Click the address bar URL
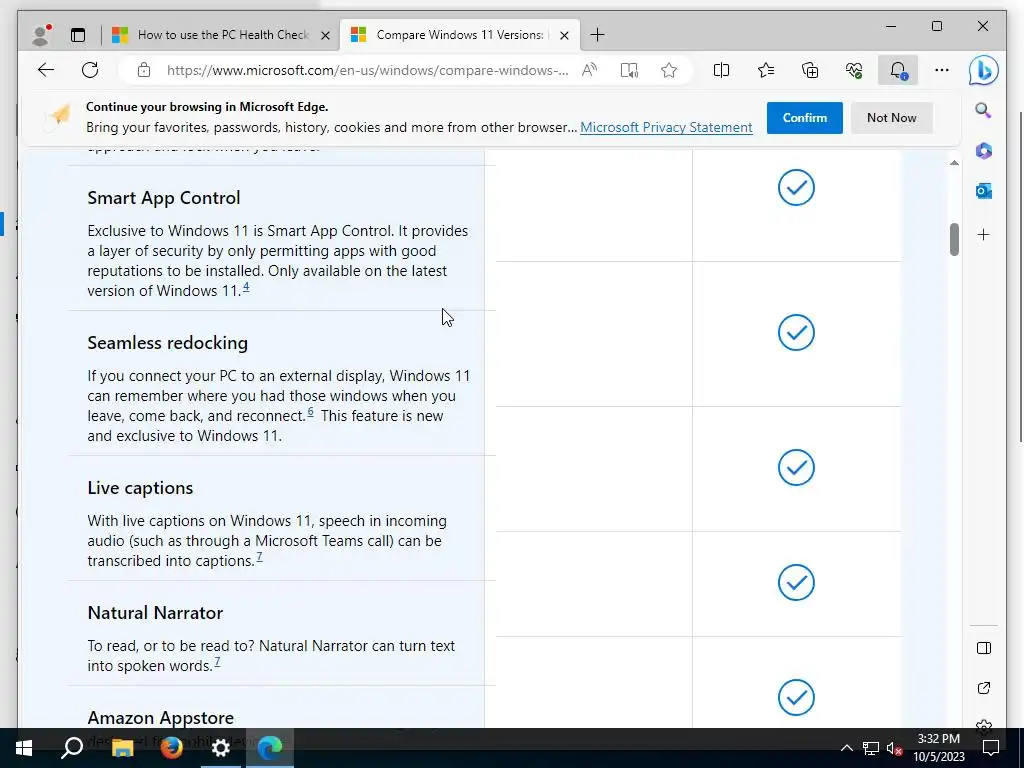The height and width of the screenshot is (768, 1024). pyautogui.click(x=367, y=70)
